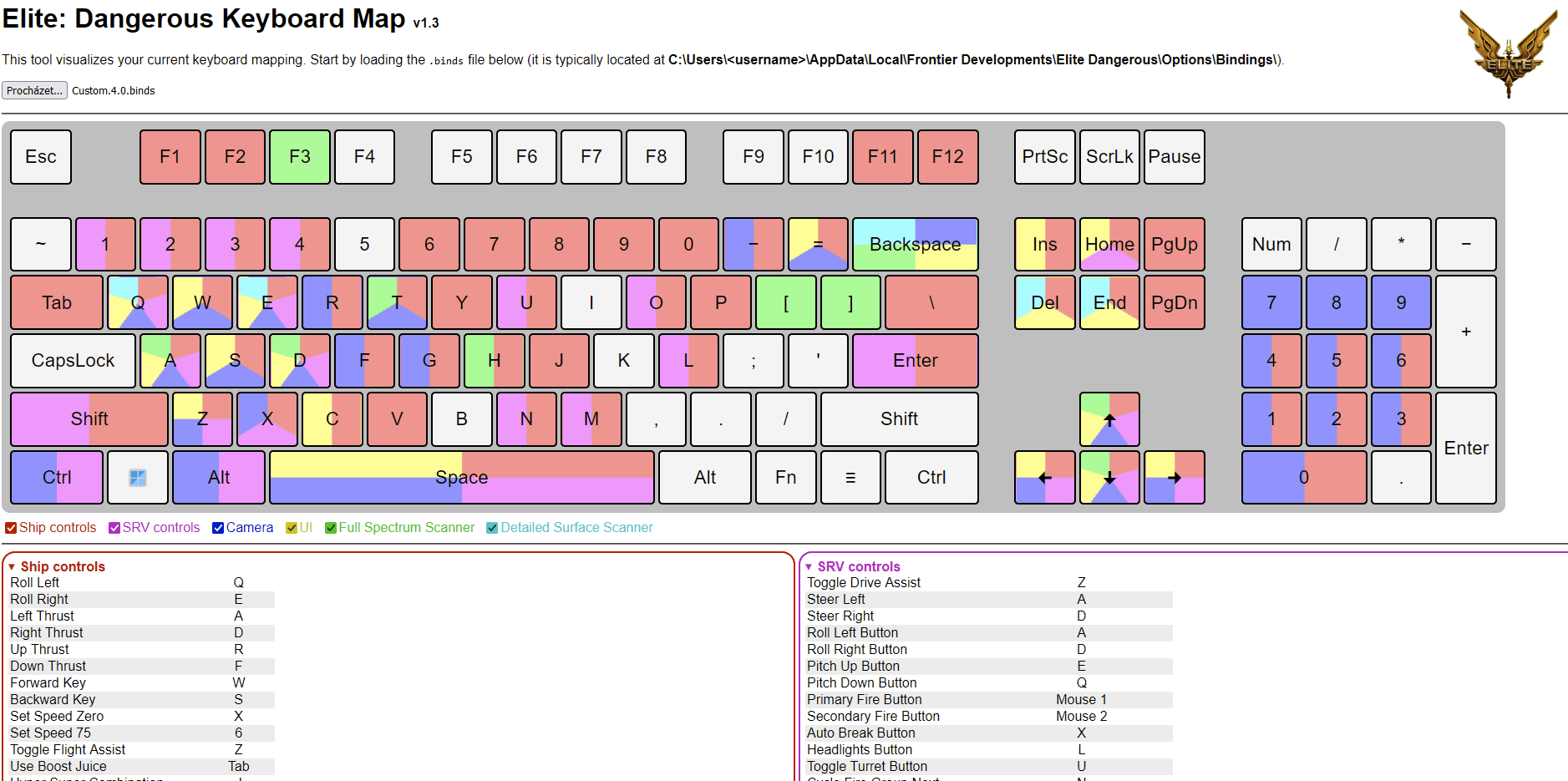Select the Space bar key

coord(462,477)
